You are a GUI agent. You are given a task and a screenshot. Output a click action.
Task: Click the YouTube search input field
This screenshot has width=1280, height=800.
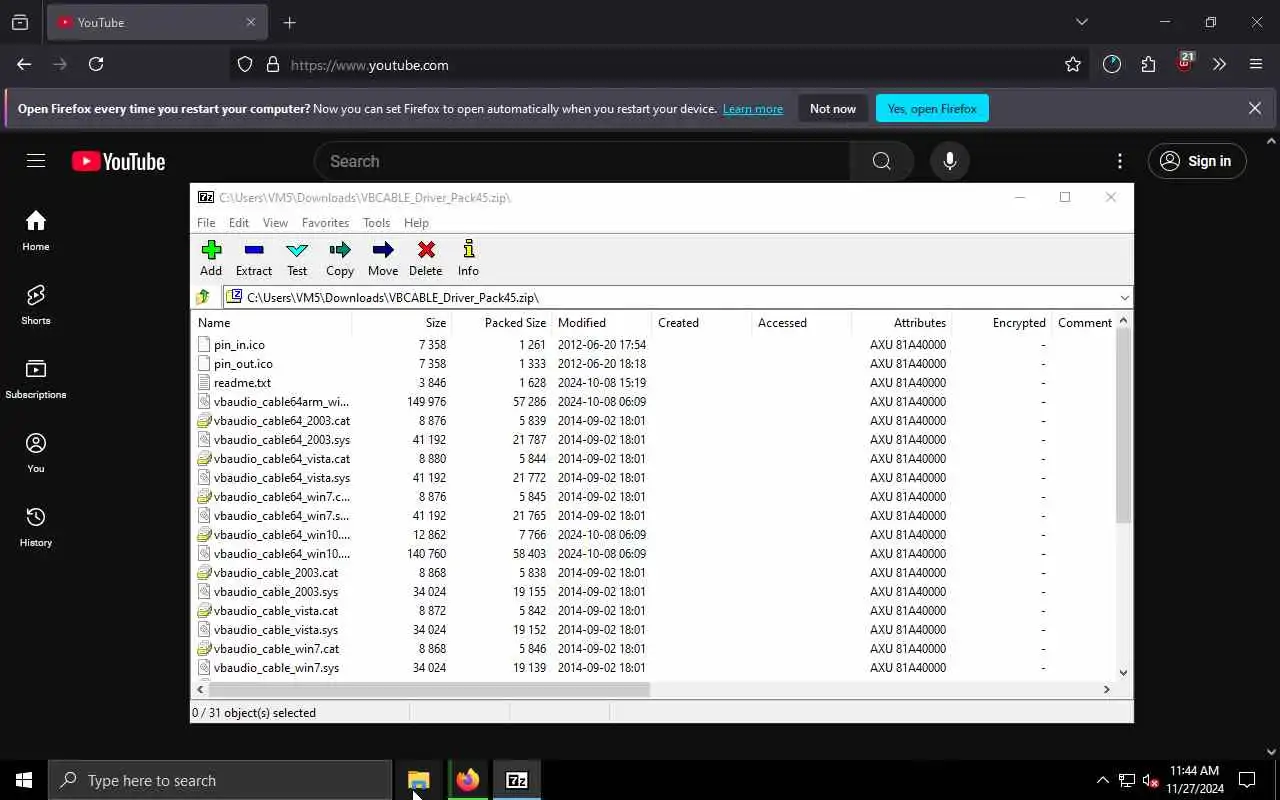click(582, 161)
